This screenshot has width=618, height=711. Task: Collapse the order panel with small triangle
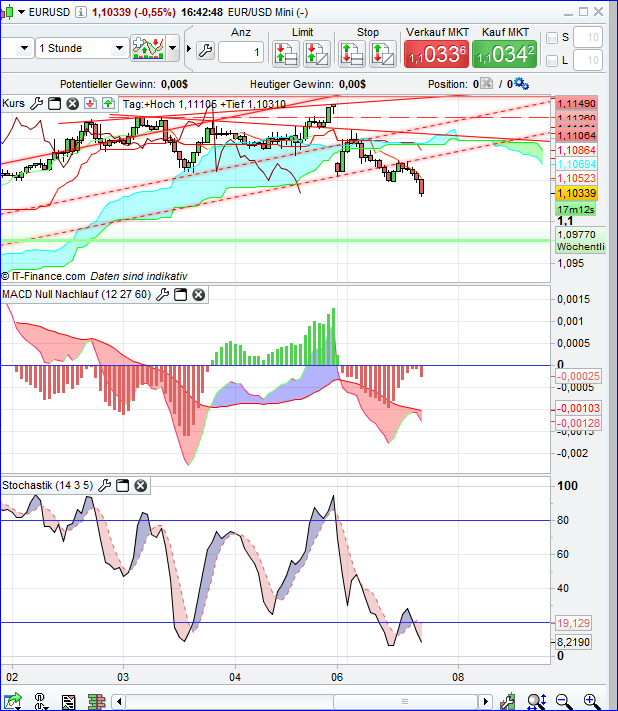point(189,48)
